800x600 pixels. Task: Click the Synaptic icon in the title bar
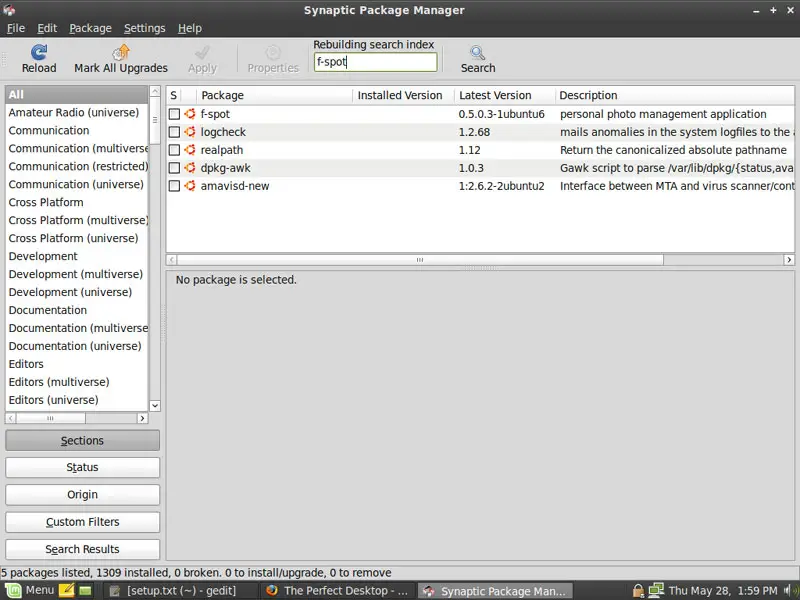pos(9,10)
